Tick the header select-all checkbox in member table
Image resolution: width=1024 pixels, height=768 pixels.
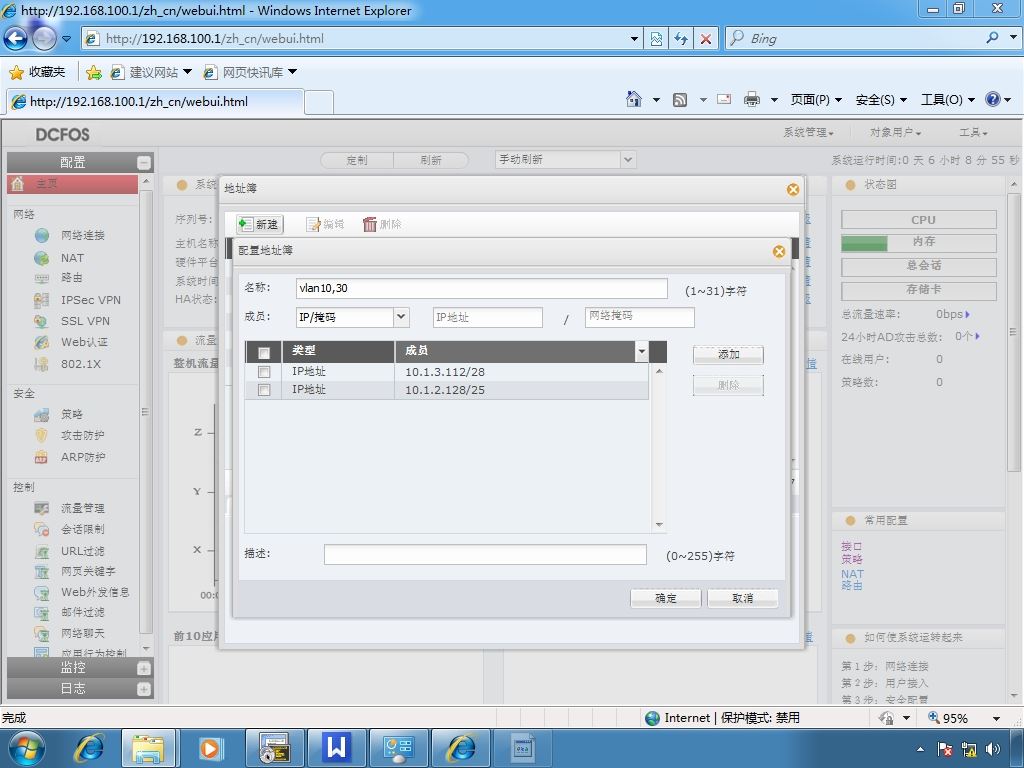(264, 353)
